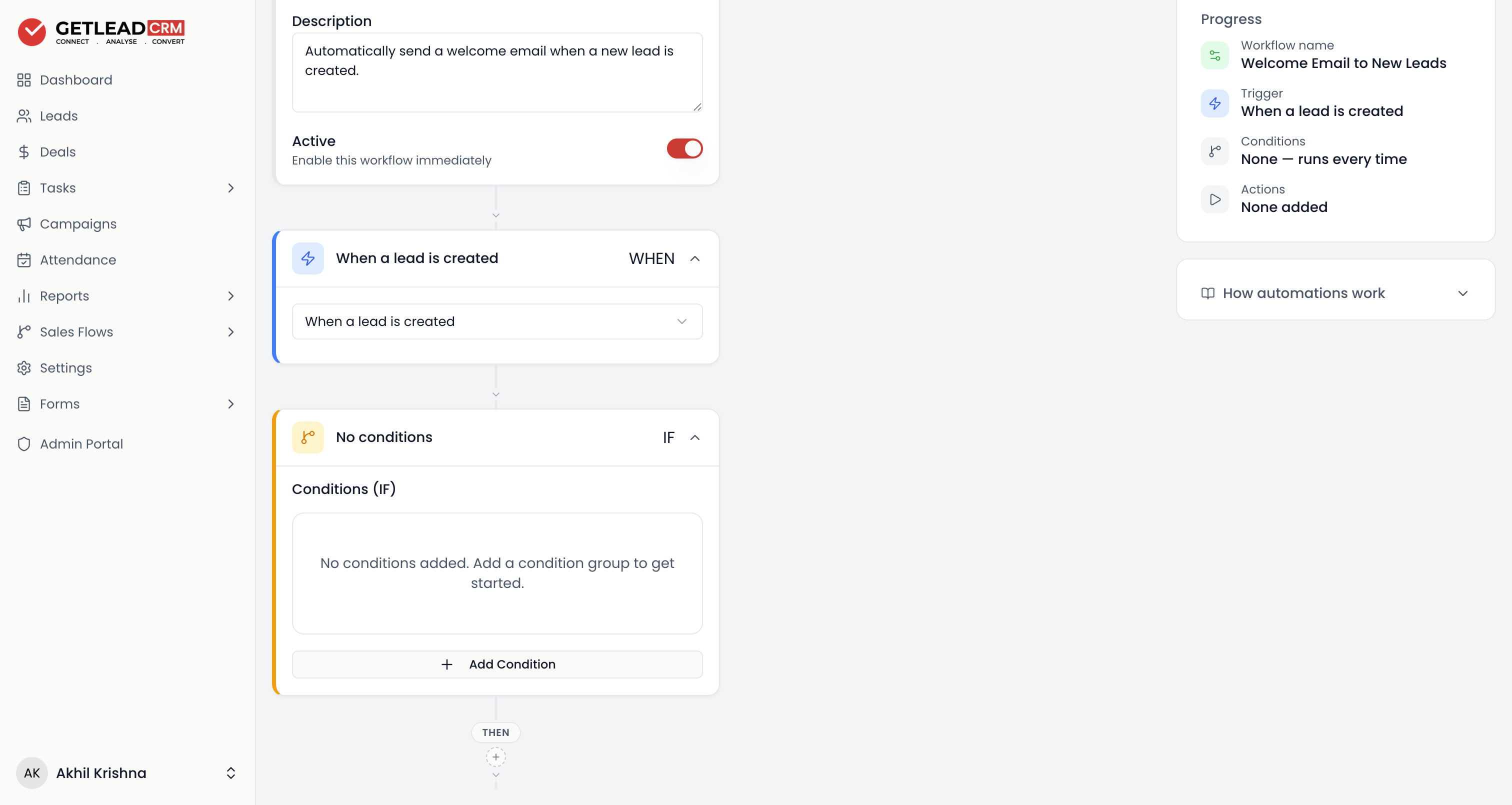This screenshot has height=805, width=1512.
Task: Collapse the IF conditions card
Action: [x=695, y=437]
